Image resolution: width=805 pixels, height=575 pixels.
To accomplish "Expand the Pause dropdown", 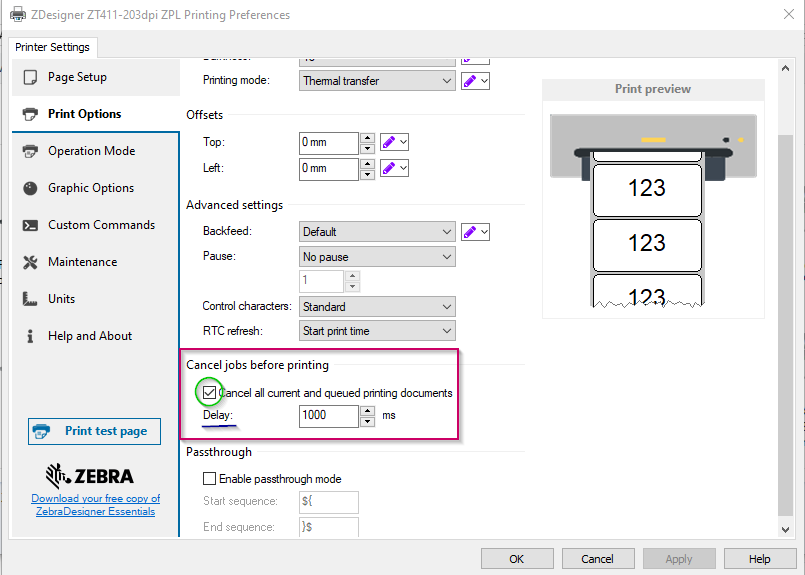I will [x=377, y=257].
